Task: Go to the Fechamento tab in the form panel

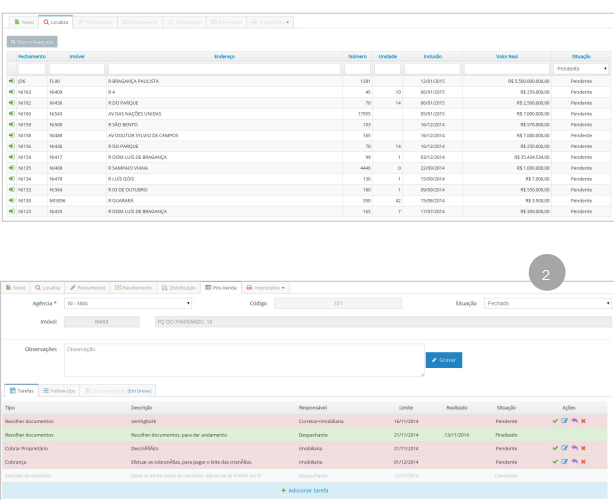Action: tap(87, 288)
